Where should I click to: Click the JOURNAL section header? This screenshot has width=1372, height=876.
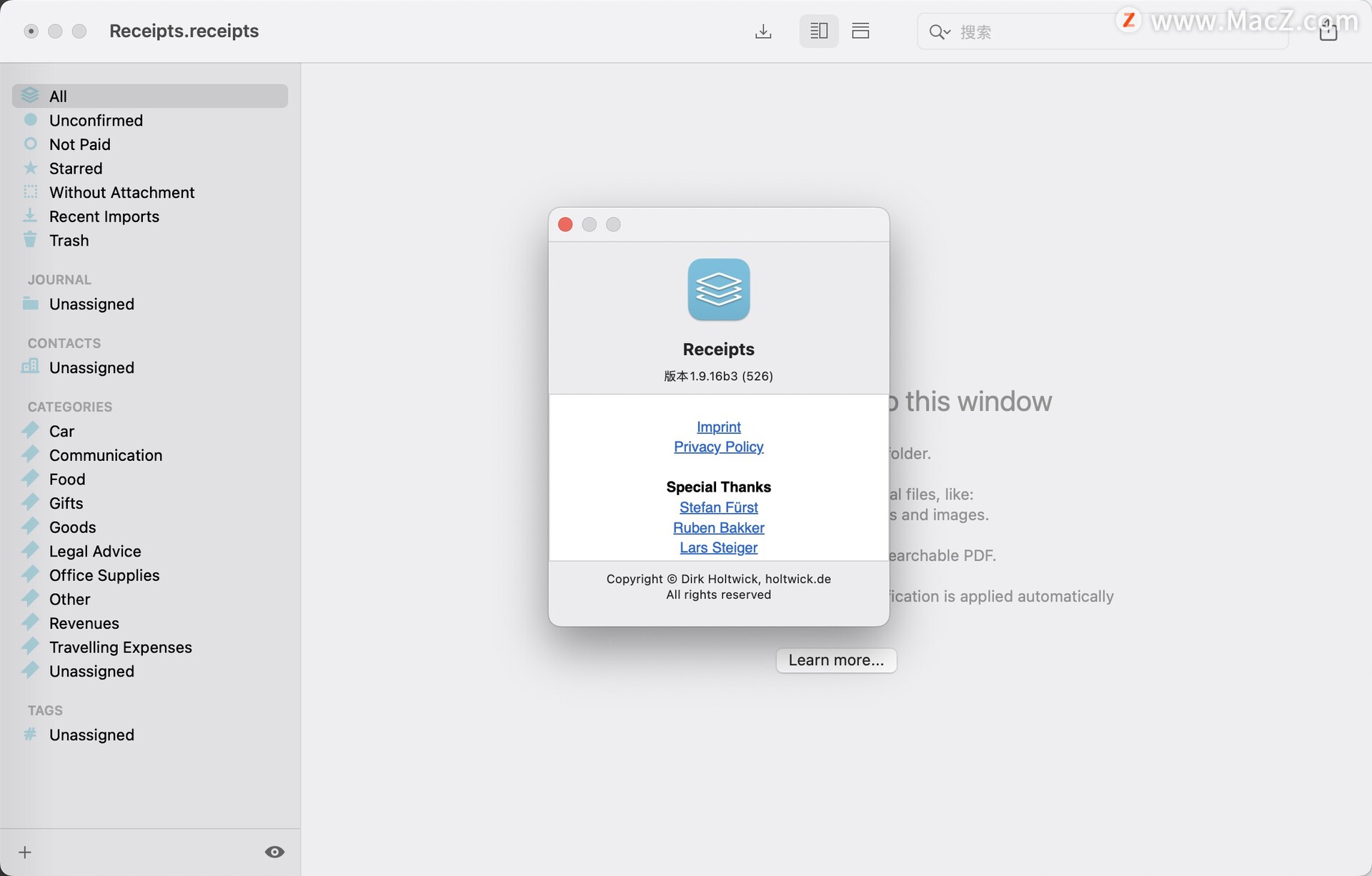[x=59, y=279]
